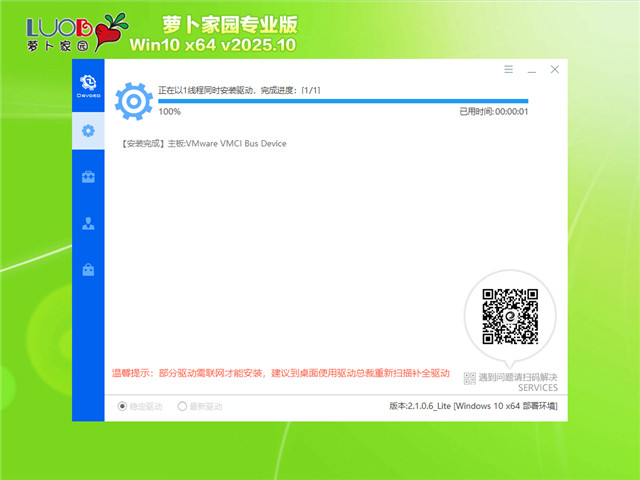Open the user icon sidebar section
This screenshot has height=480, width=640.
coord(88,223)
